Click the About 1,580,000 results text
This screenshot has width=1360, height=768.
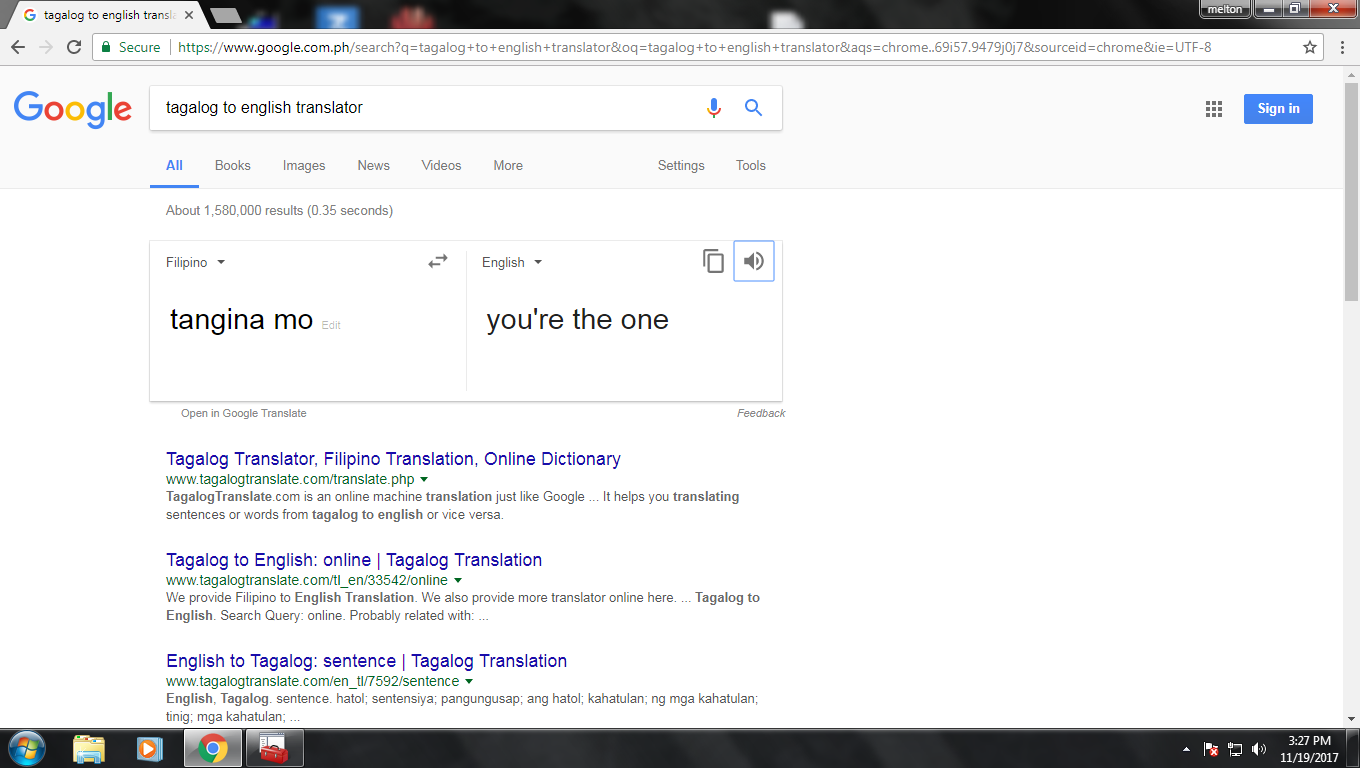tap(279, 211)
